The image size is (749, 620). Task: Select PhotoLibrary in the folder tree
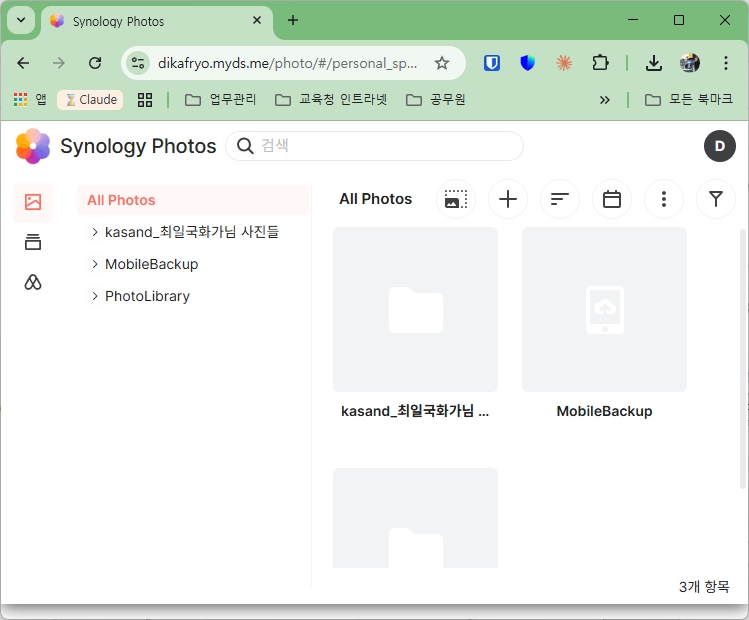click(147, 296)
